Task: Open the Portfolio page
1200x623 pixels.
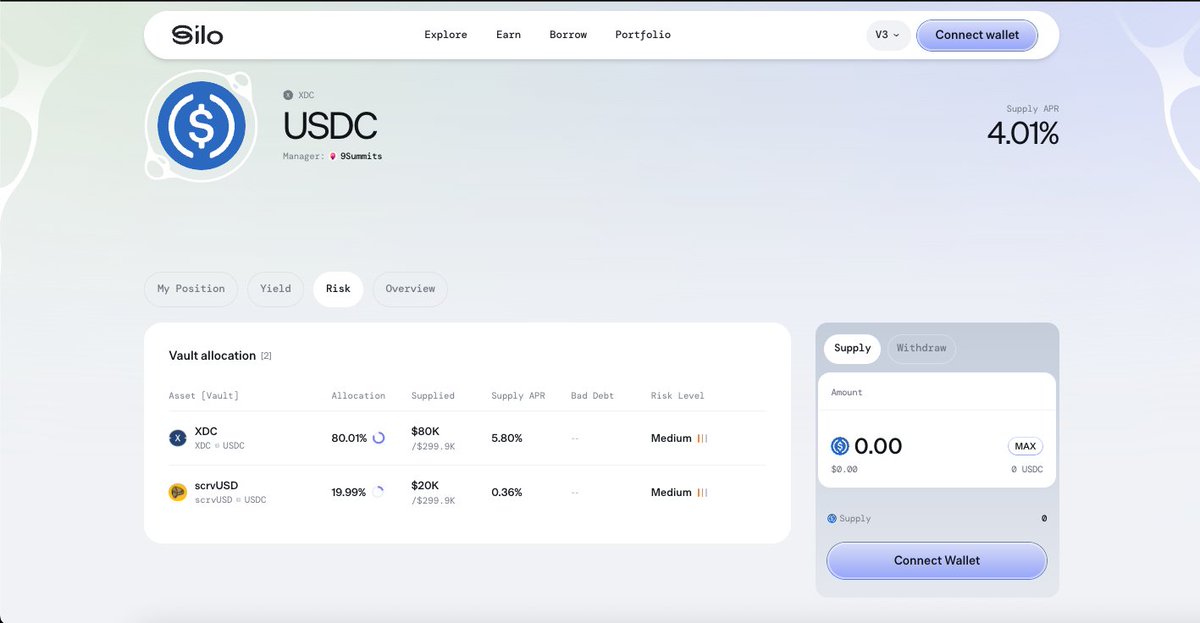Action: coord(643,35)
